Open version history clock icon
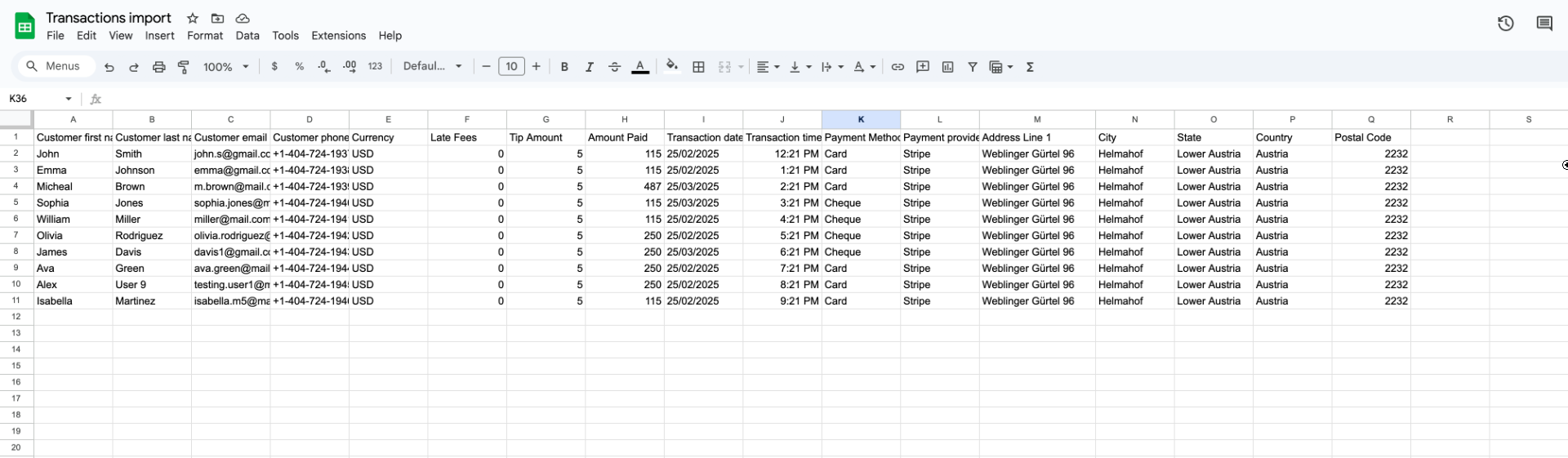This screenshot has width=1568, height=458. tap(1505, 24)
